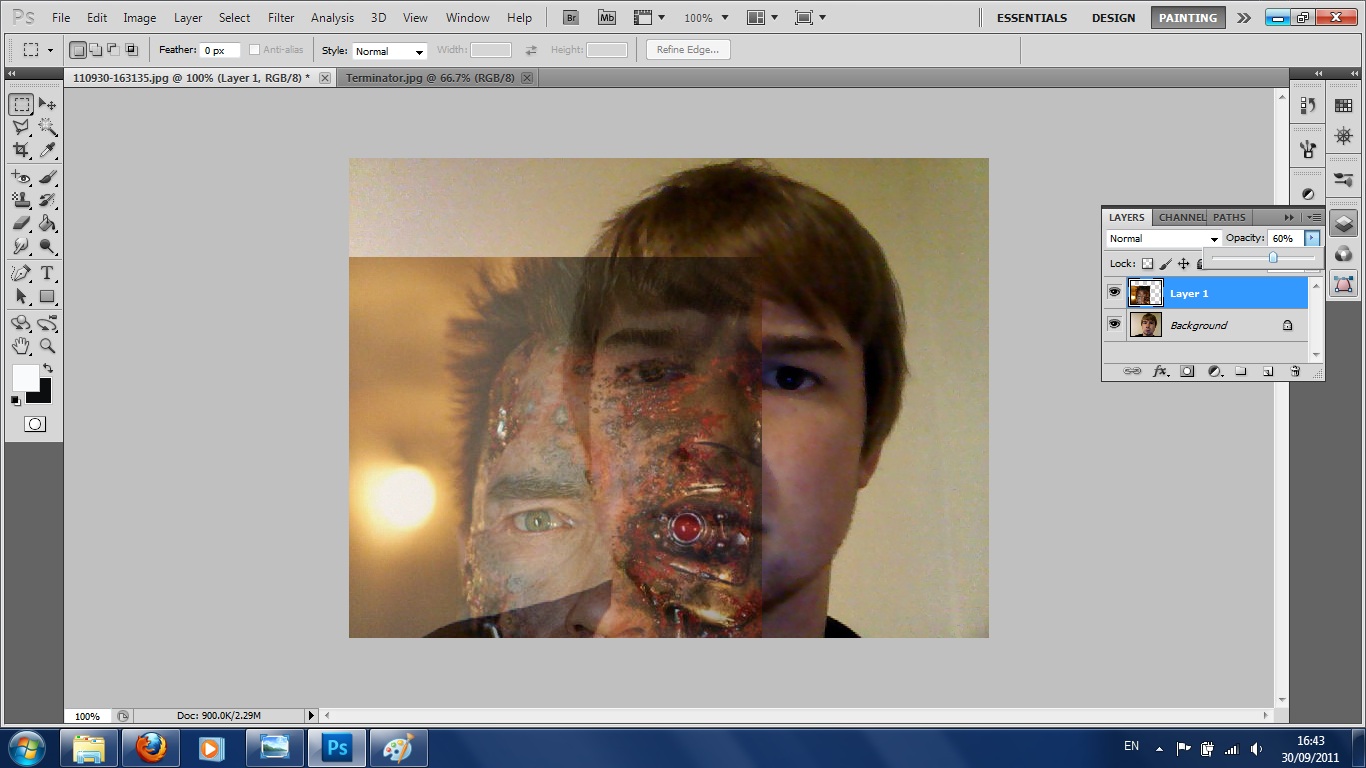Select the Move tool
Screen dimensions: 1366x768
(x=47, y=104)
